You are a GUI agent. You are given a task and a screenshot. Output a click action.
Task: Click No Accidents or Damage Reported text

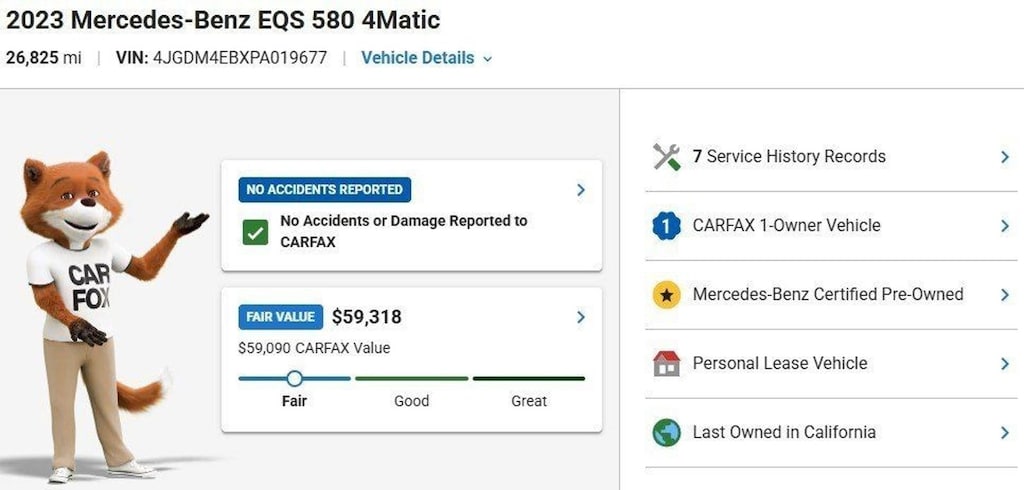tap(404, 231)
